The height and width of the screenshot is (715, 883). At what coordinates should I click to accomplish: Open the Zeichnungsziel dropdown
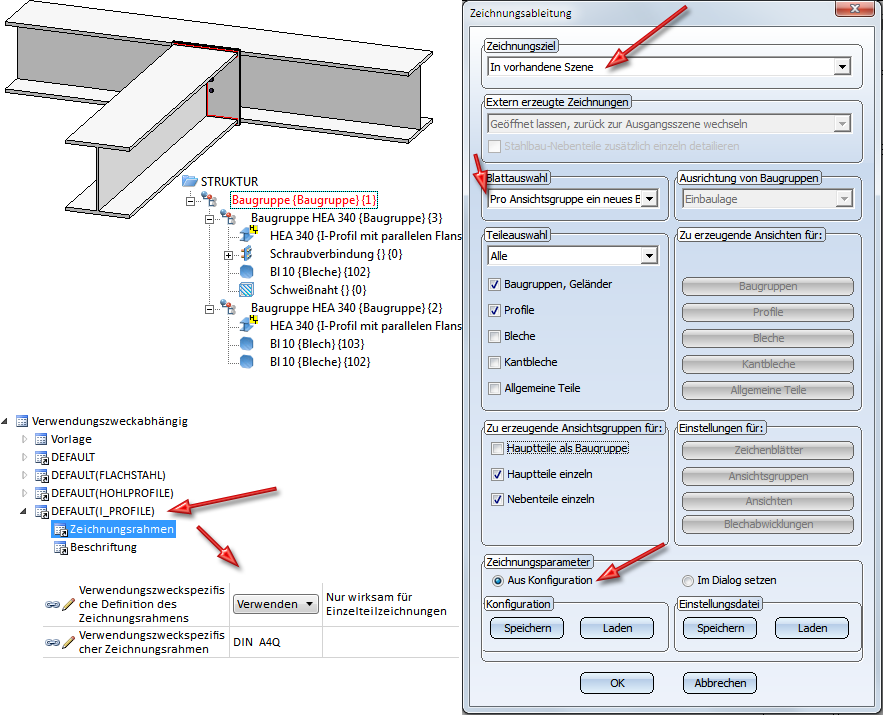point(842,67)
